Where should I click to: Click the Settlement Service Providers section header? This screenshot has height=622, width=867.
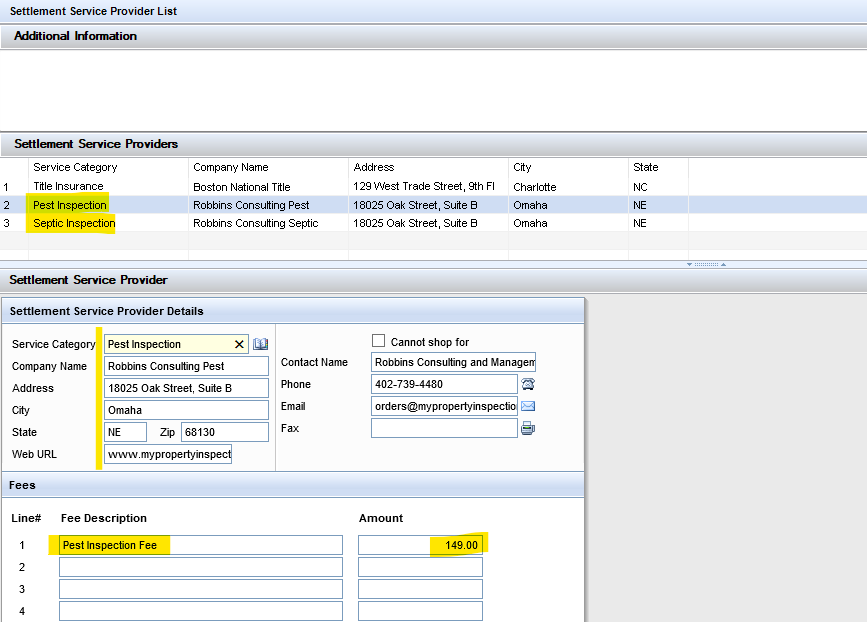(434, 144)
